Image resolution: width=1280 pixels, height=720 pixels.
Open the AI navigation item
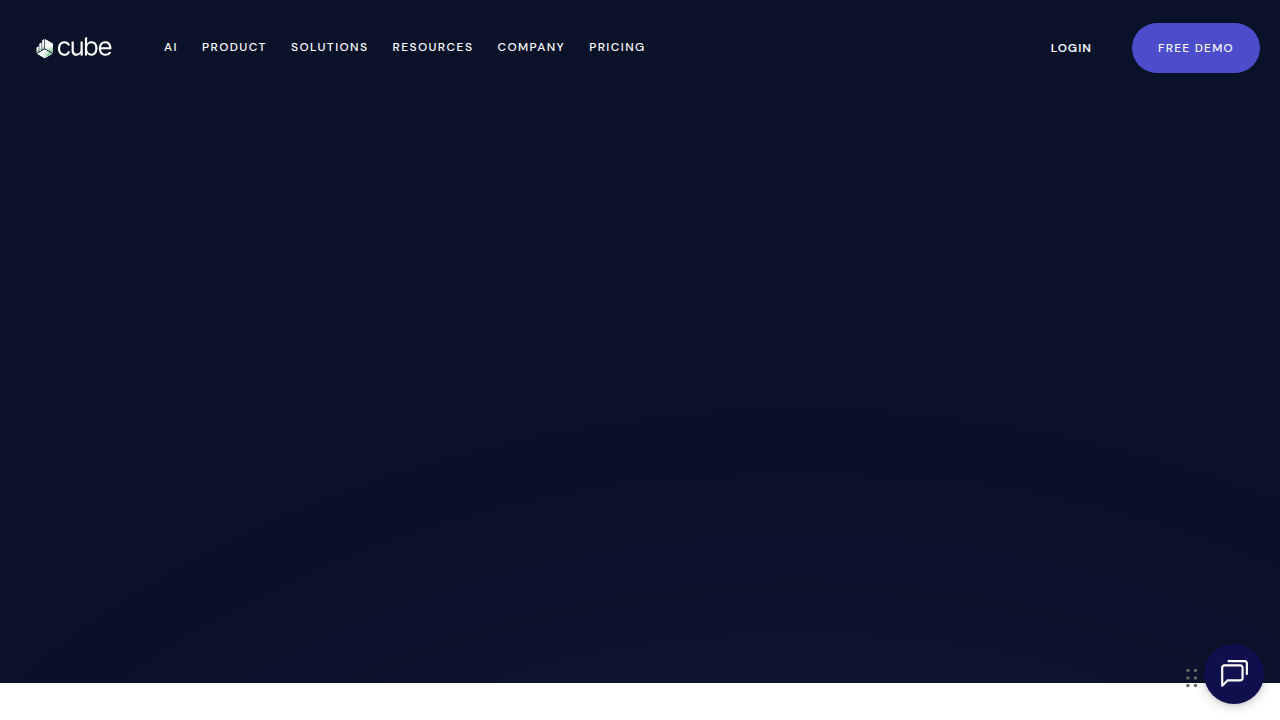[171, 47]
